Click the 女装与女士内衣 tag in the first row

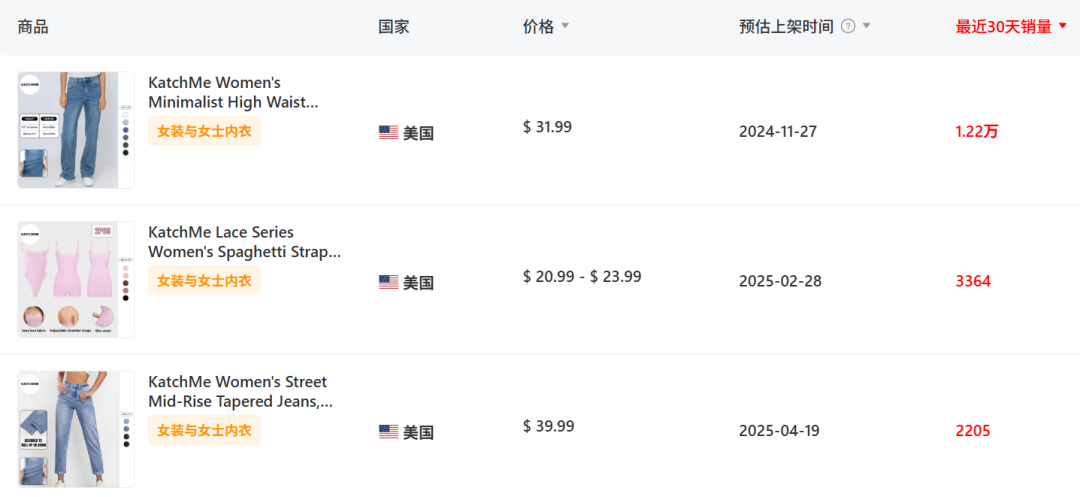coord(204,131)
